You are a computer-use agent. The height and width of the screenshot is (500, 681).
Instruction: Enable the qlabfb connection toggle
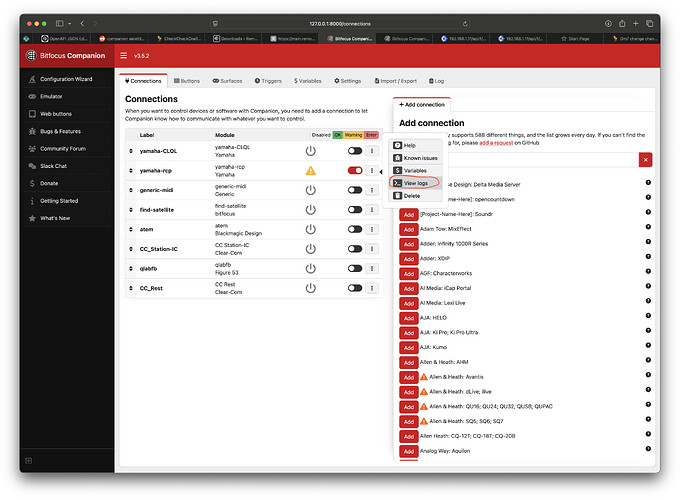click(355, 268)
